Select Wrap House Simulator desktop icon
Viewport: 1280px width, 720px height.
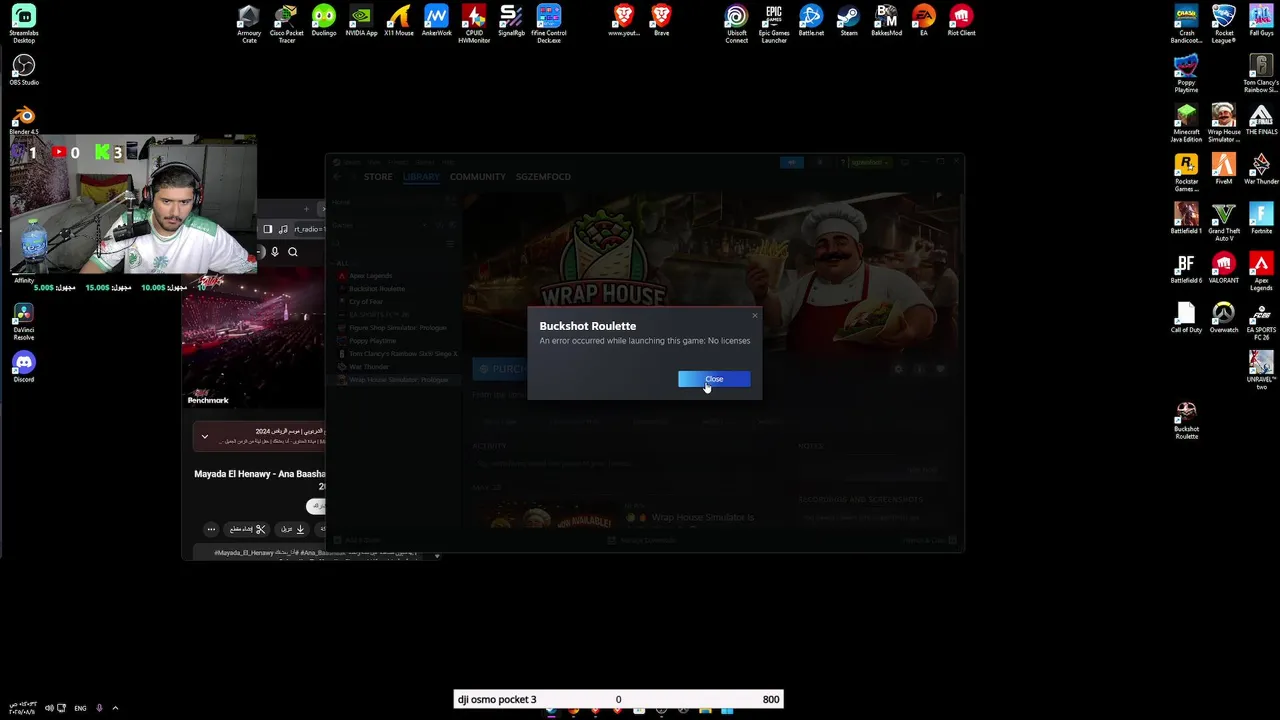coord(1224,123)
